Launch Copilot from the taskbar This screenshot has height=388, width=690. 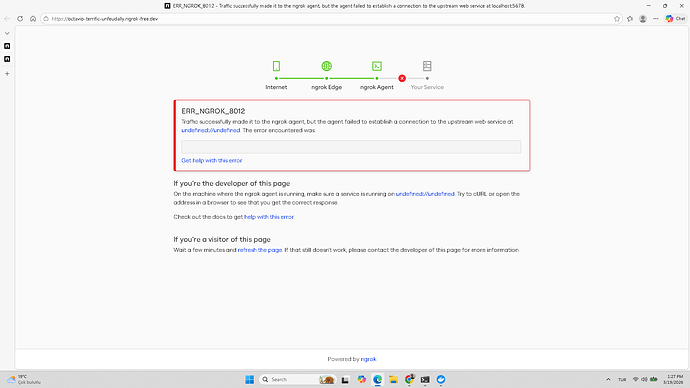(362, 379)
